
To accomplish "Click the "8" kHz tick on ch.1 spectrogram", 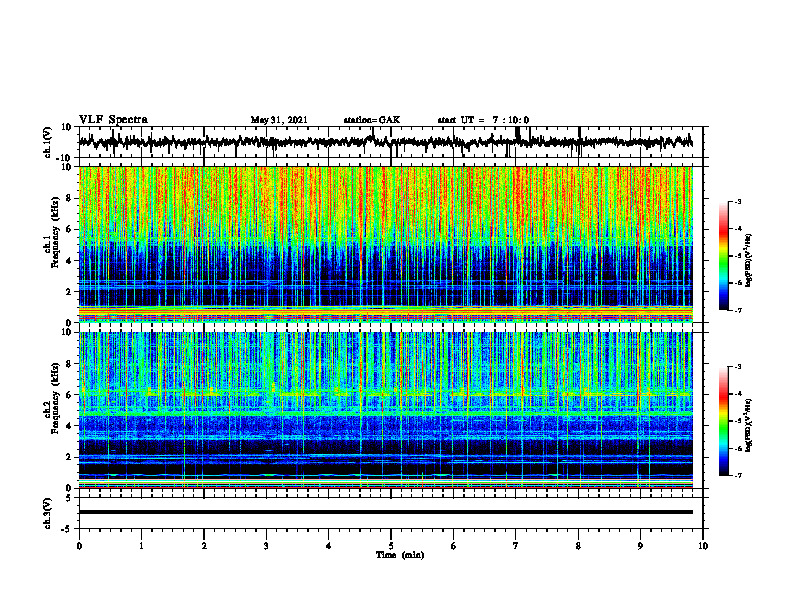I will [x=70, y=198].
